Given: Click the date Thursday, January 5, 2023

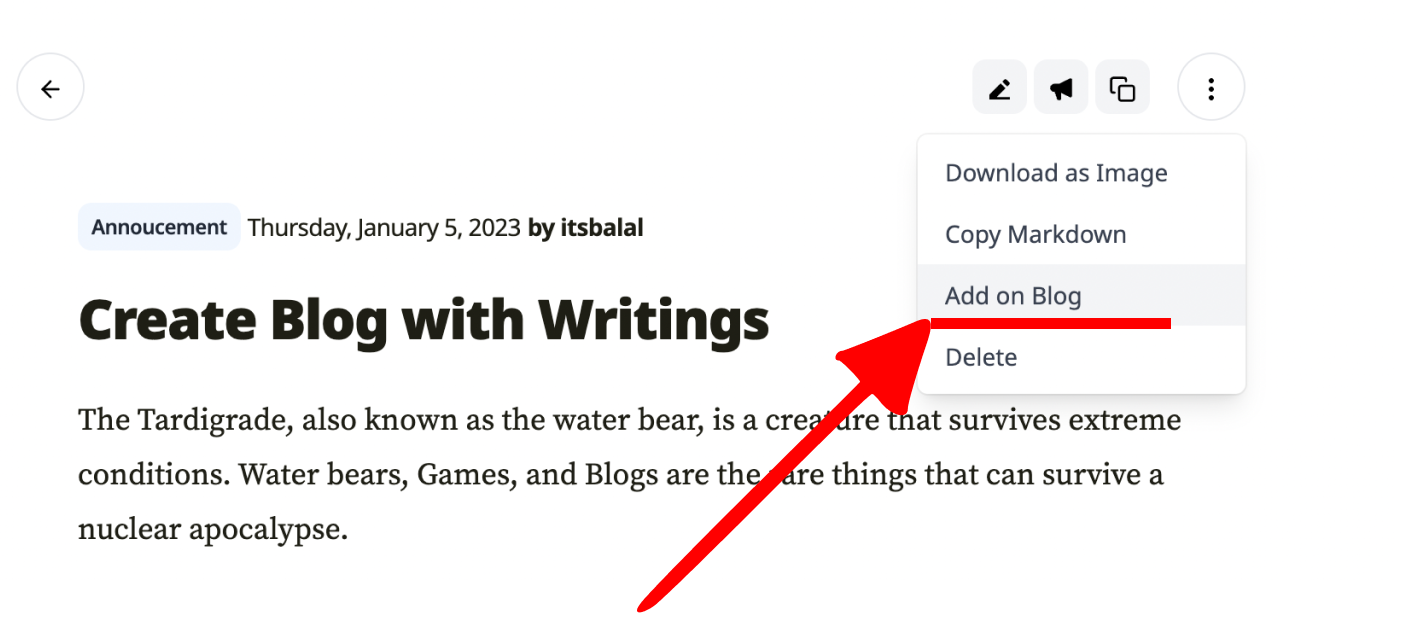Looking at the screenshot, I should [x=384, y=228].
